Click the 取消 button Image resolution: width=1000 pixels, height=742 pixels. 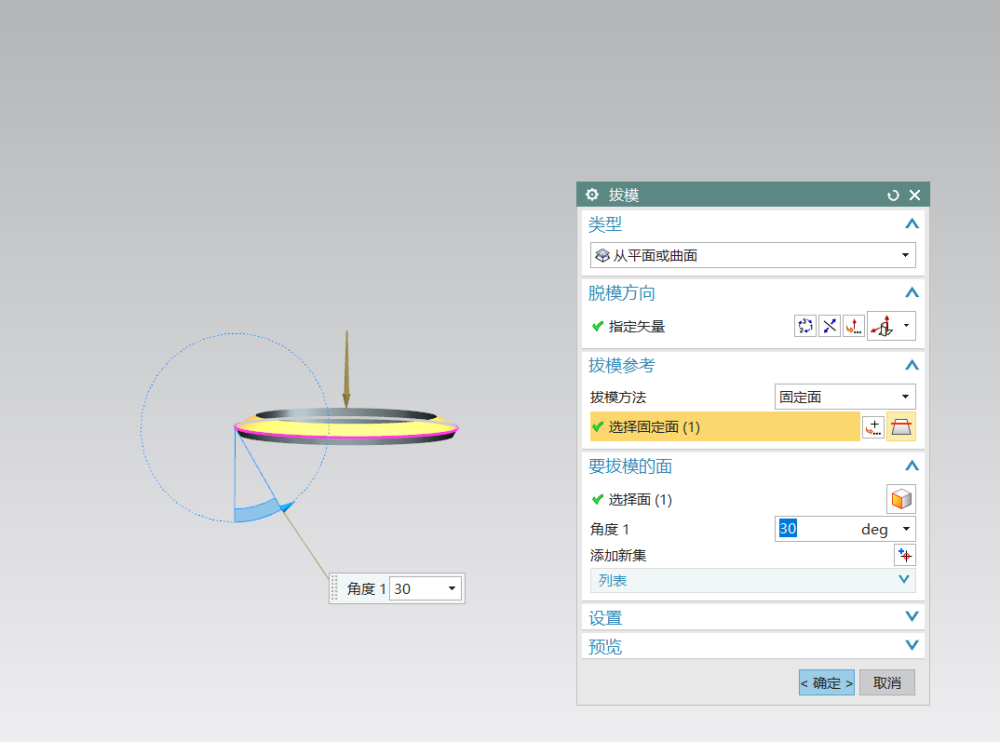[x=887, y=683]
